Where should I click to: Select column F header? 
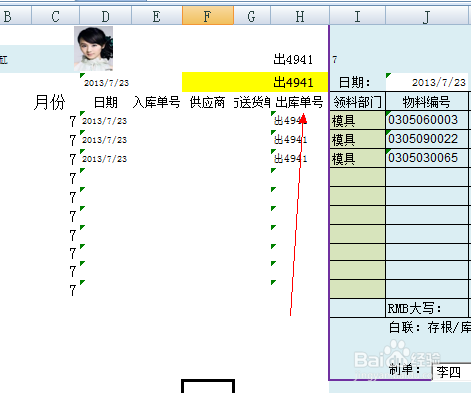[208, 16]
